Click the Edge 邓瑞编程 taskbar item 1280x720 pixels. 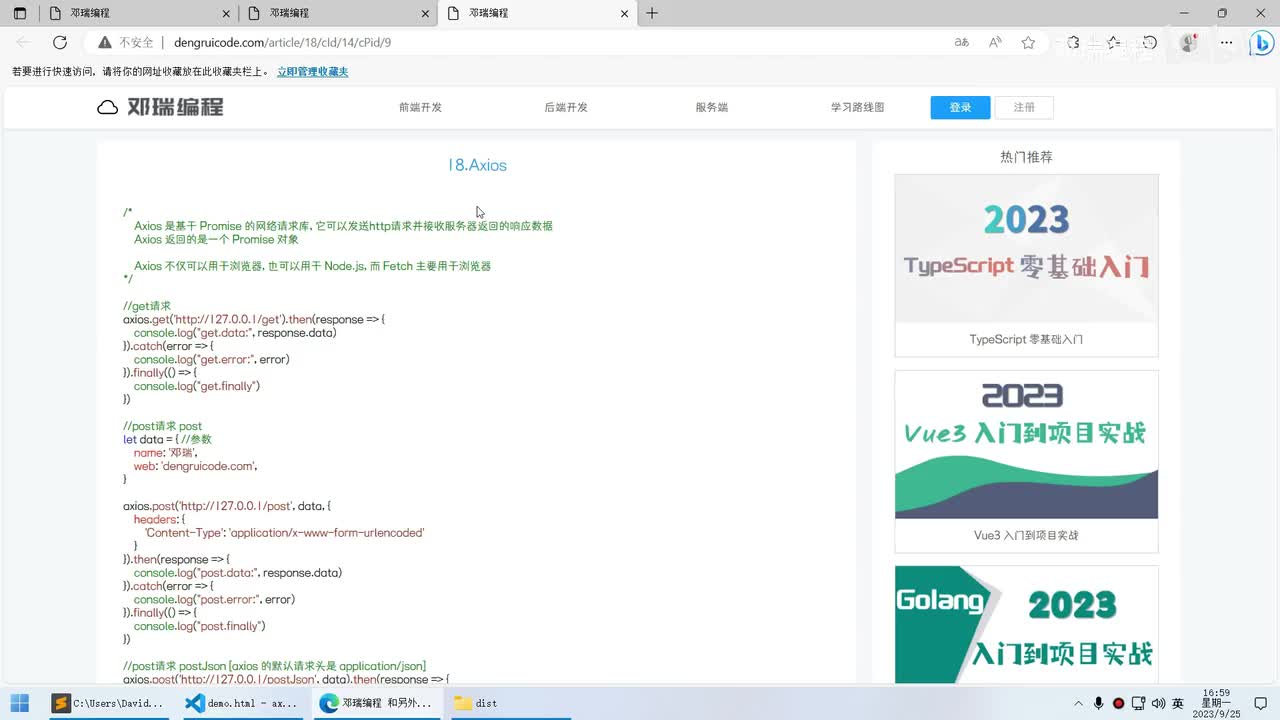point(377,703)
